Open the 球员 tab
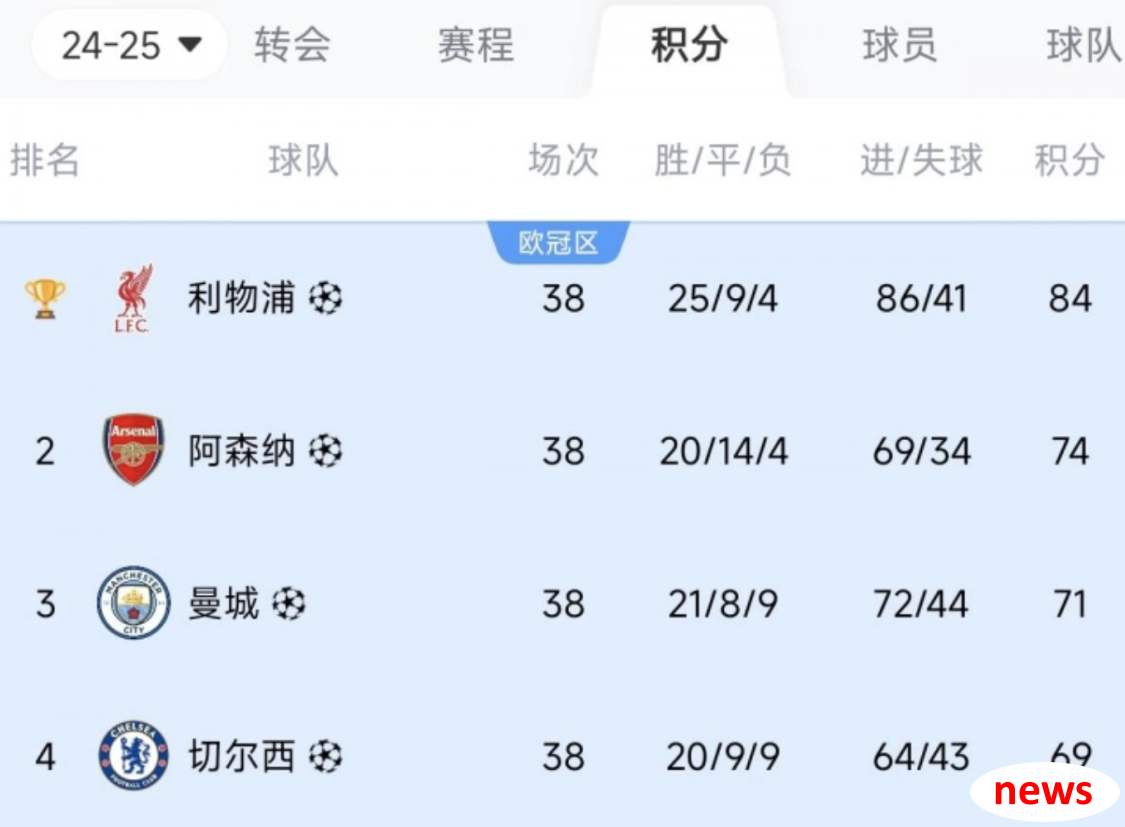Screen dimensions: 1125x827 (900, 45)
